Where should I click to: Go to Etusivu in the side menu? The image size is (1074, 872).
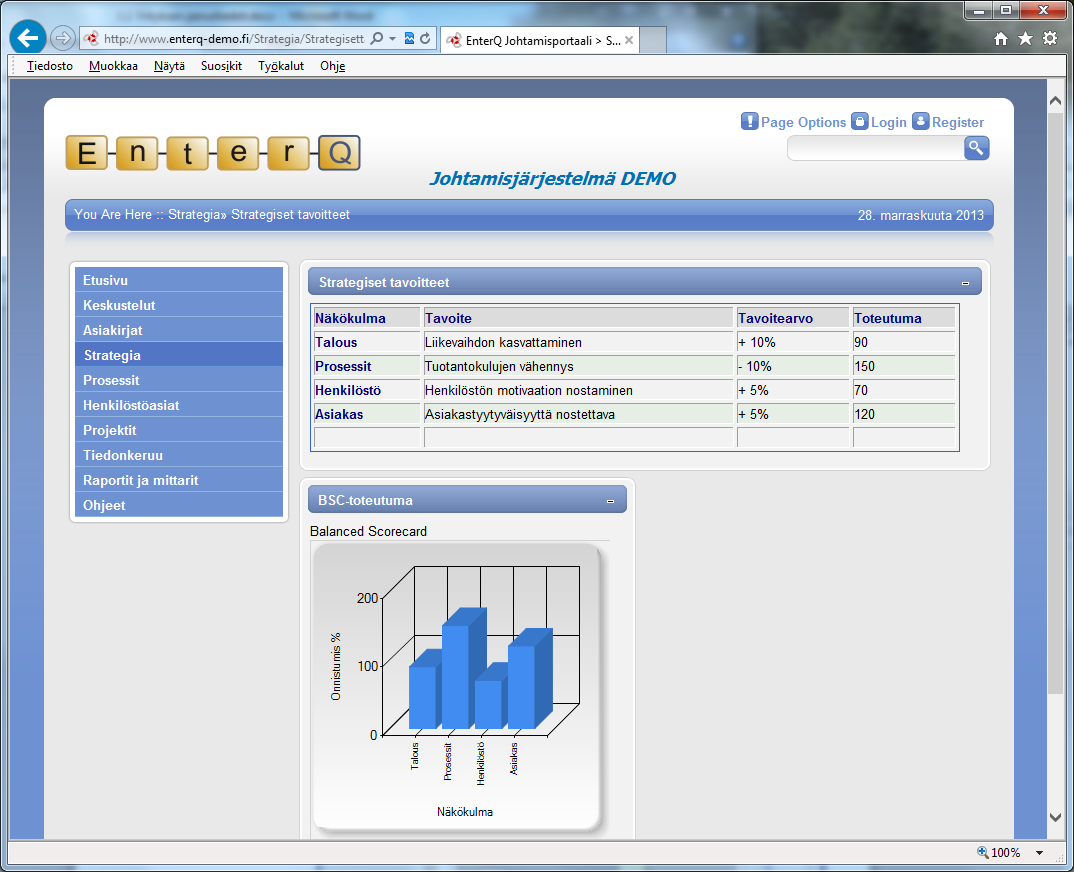coord(179,280)
